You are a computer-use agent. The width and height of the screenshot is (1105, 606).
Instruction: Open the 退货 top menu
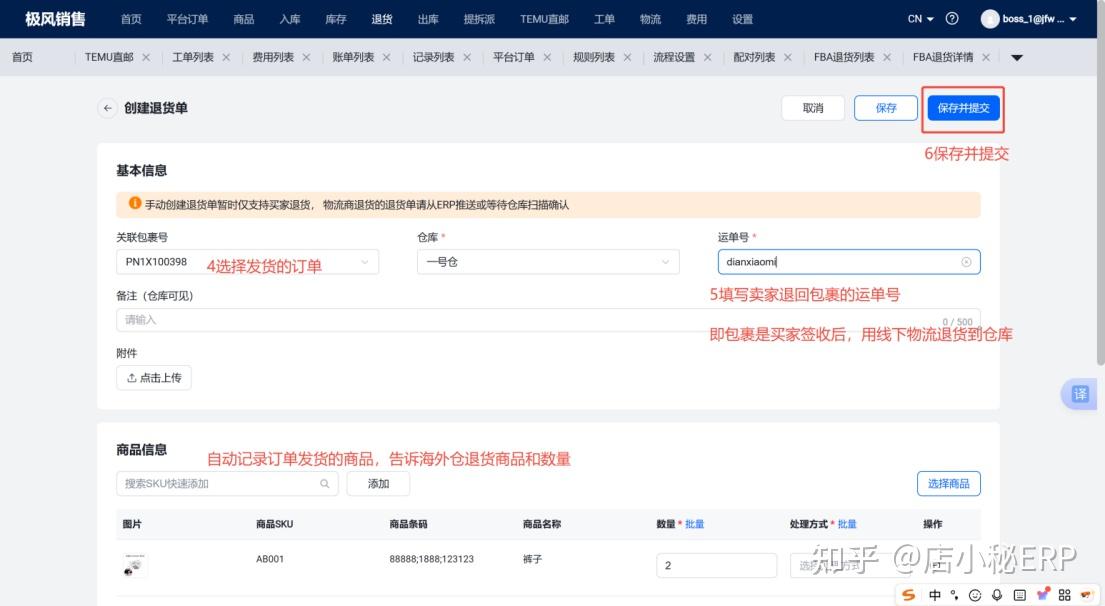pos(382,19)
